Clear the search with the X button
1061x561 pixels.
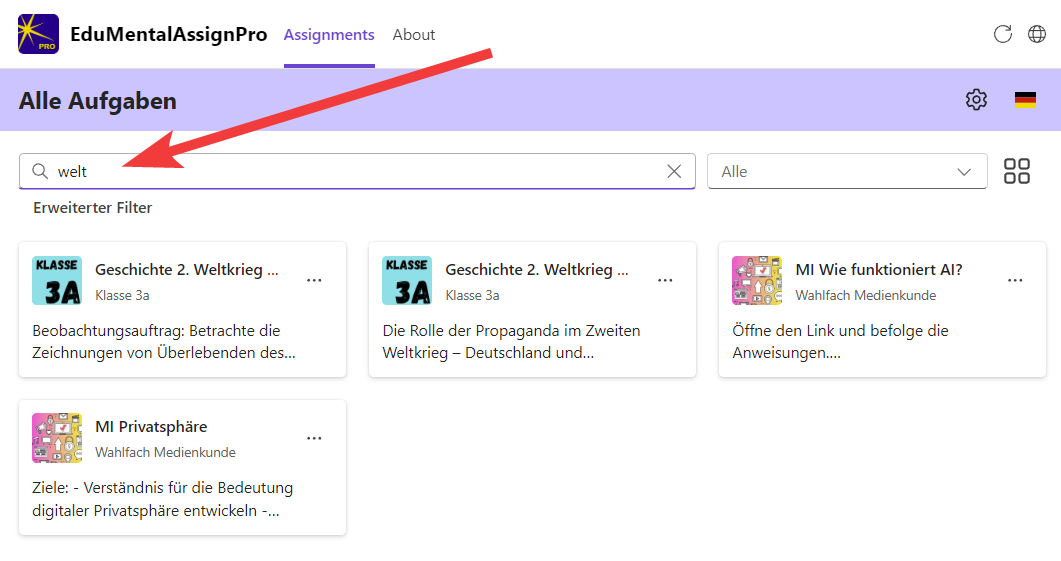674,171
